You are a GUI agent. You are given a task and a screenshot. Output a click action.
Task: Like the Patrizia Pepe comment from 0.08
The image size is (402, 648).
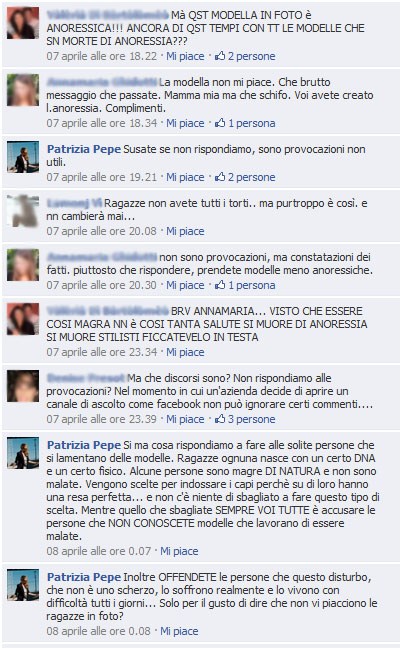(x=179, y=631)
